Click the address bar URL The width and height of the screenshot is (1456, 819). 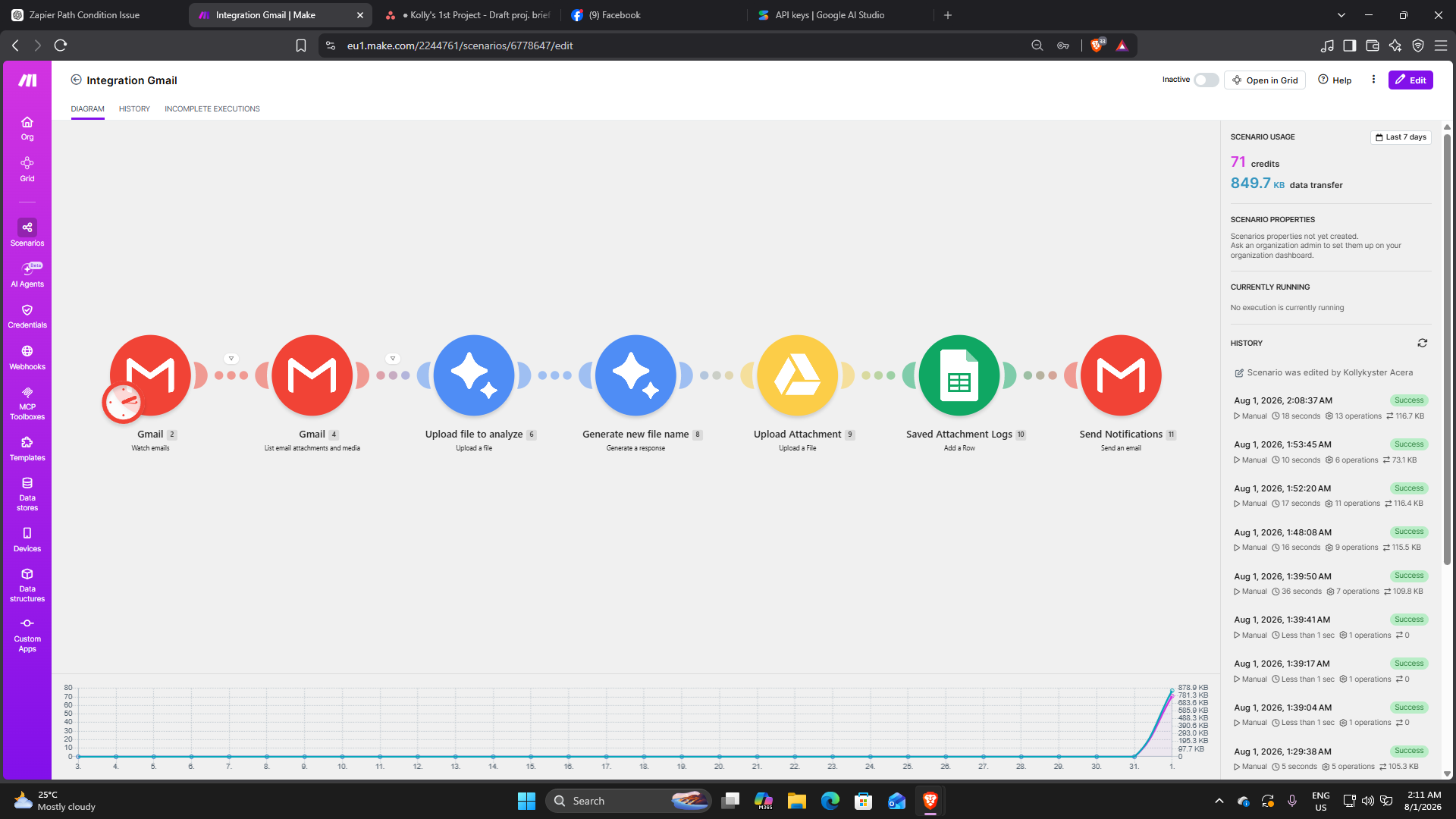460,45
